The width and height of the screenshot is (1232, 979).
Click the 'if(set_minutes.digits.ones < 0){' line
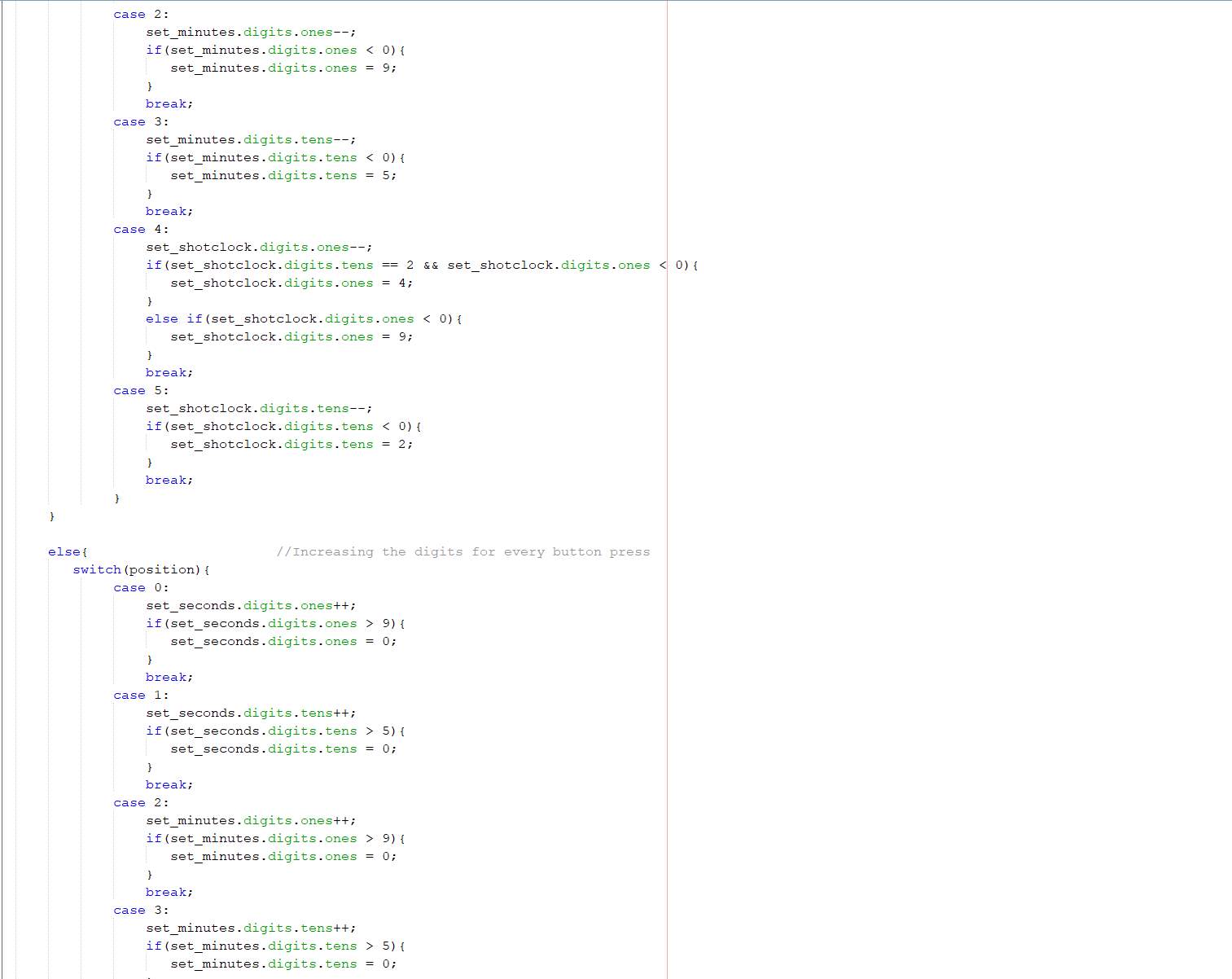point(275,50)
